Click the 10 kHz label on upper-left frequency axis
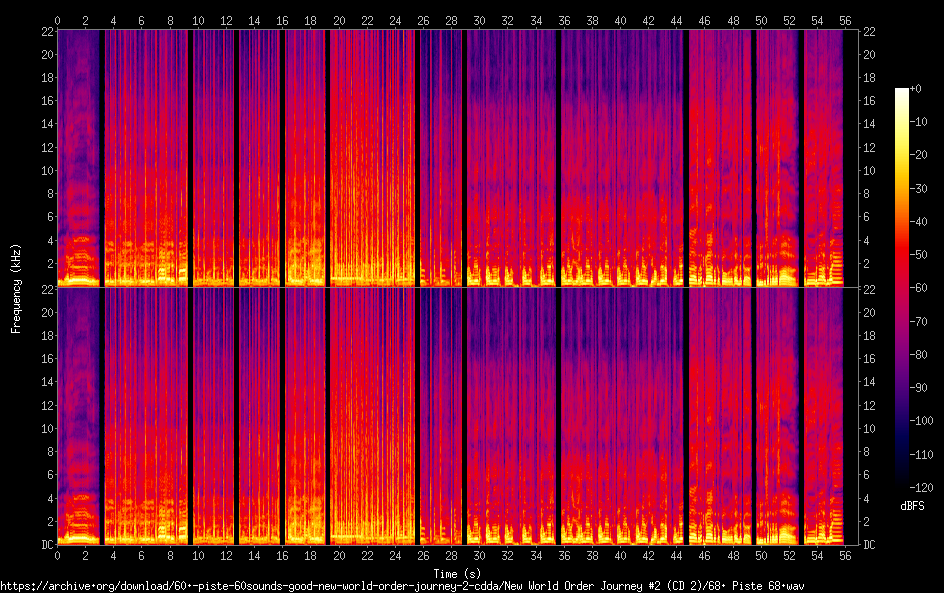944x593 pixels. point(45,170)
